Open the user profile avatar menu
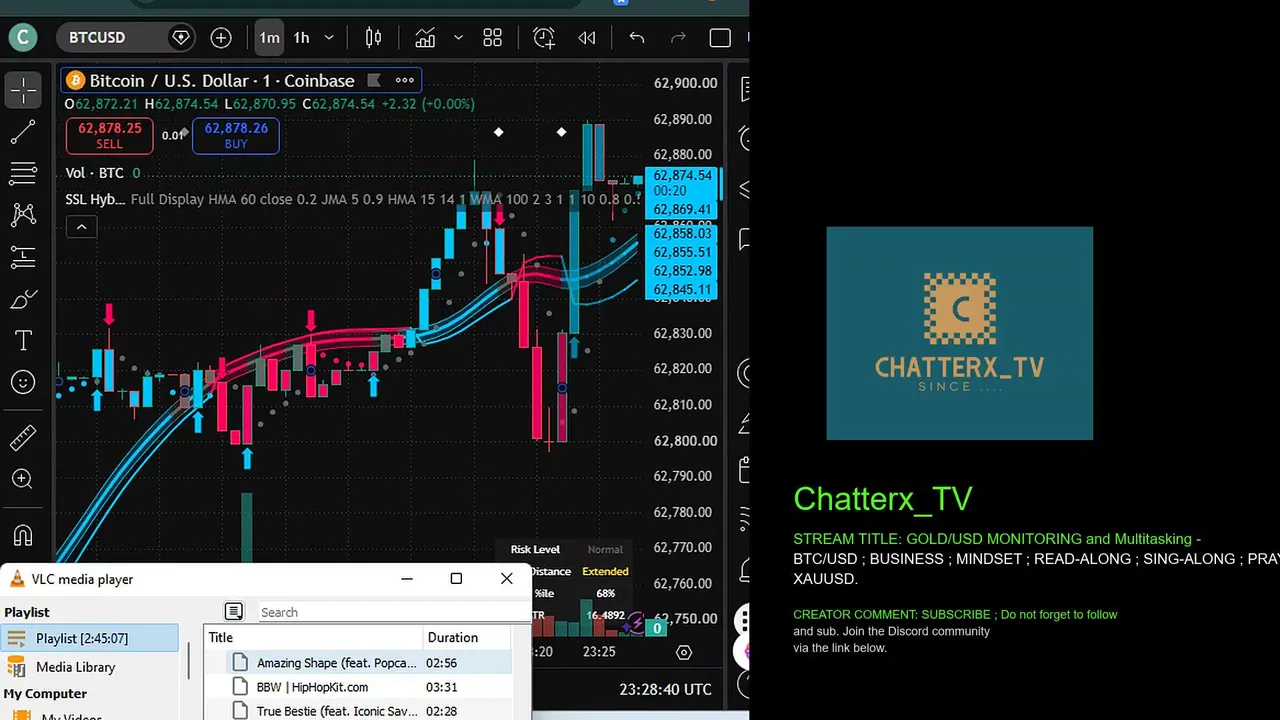This screenshot has width=1280, height=720. coord(22,38)
